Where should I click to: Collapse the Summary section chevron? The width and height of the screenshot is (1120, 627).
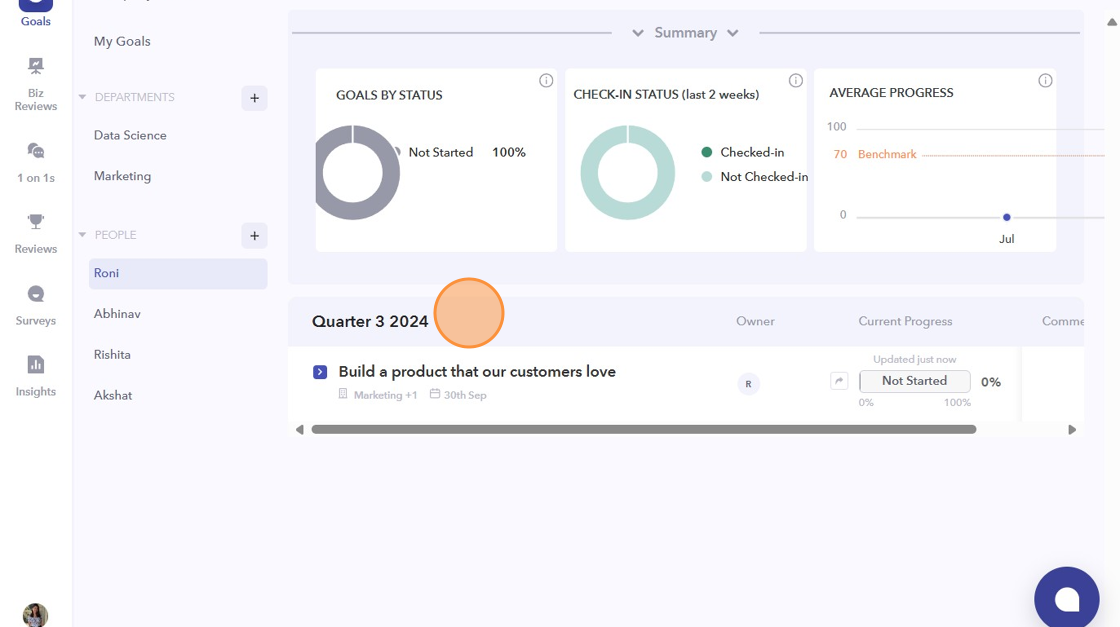click(x=638, y=33)
